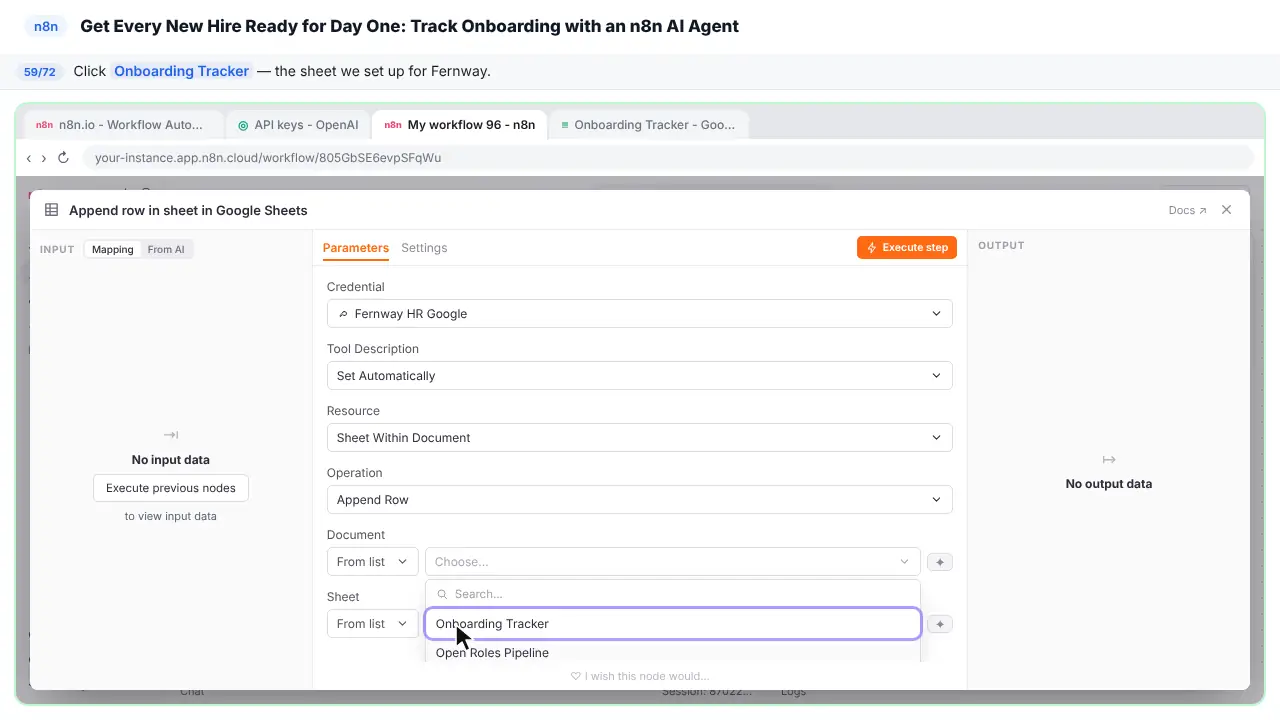Toggle the Mapping input mode
1280x720 pixels.
pos(113,249)
